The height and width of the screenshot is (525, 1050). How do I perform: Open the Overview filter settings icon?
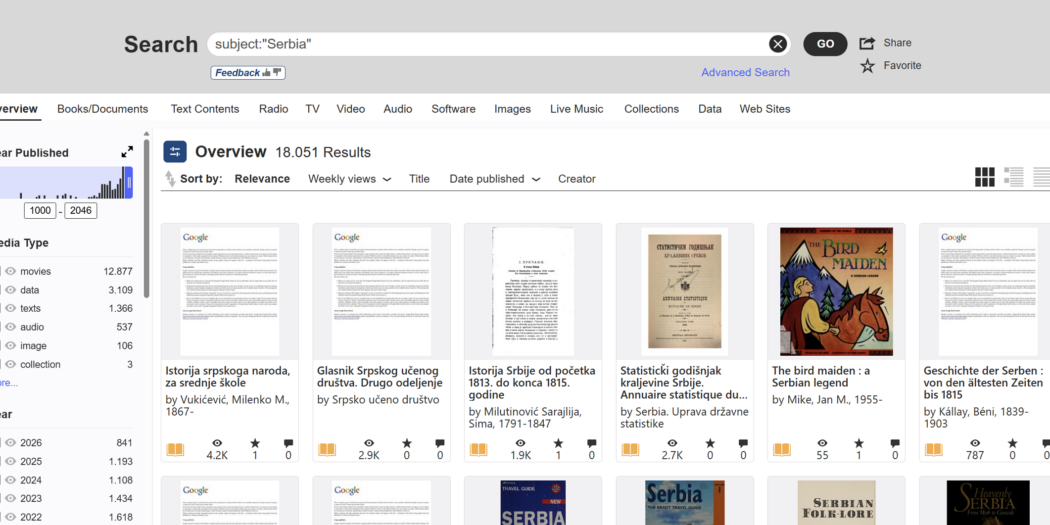pyautogui.click(x=175, y=152)
